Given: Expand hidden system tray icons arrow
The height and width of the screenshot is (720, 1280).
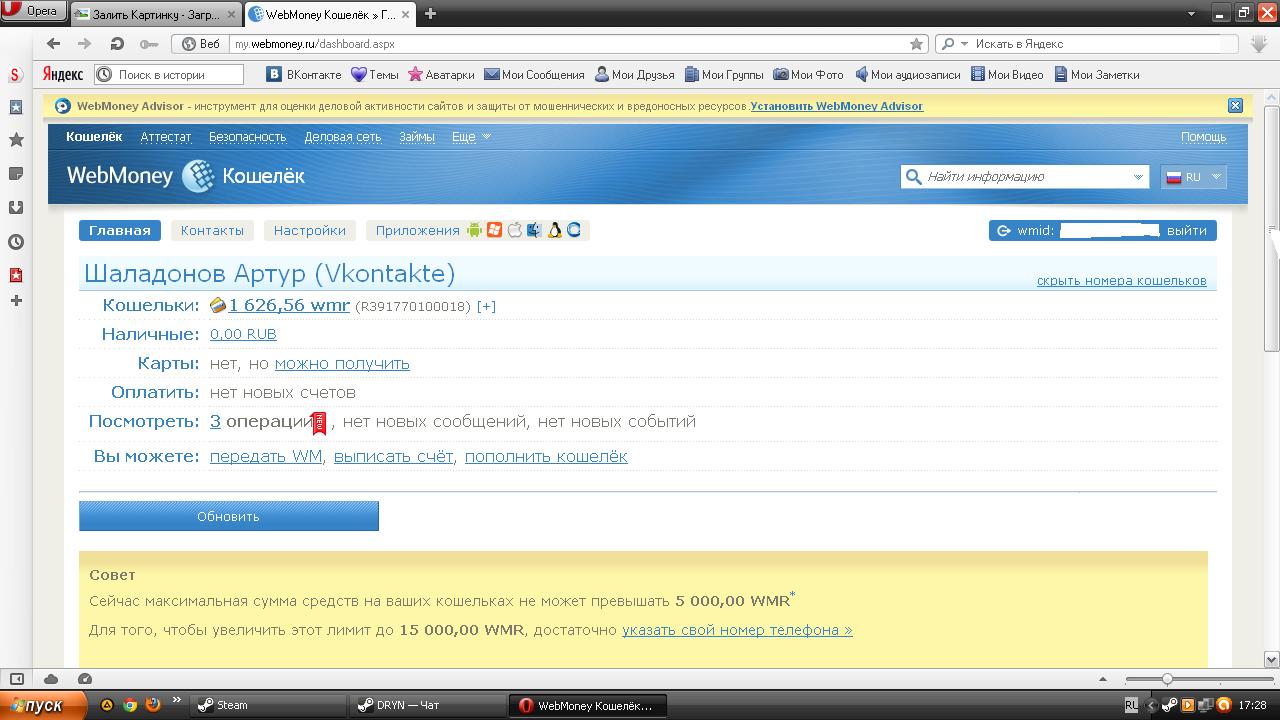Looking at the screenshot, I should (1150, 705).
